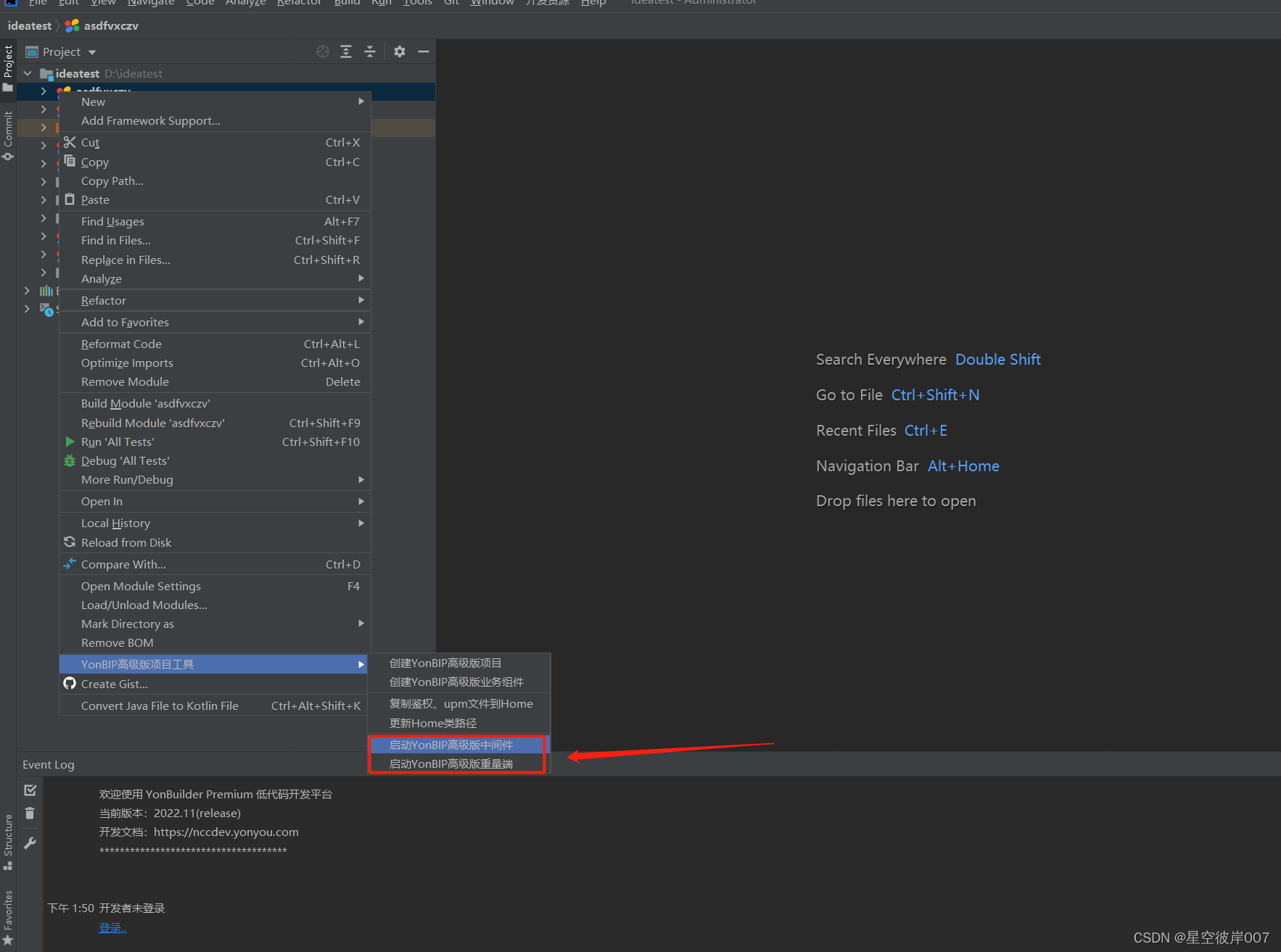
Task: Expand More Run/Debug submenu
Action: 215,480
